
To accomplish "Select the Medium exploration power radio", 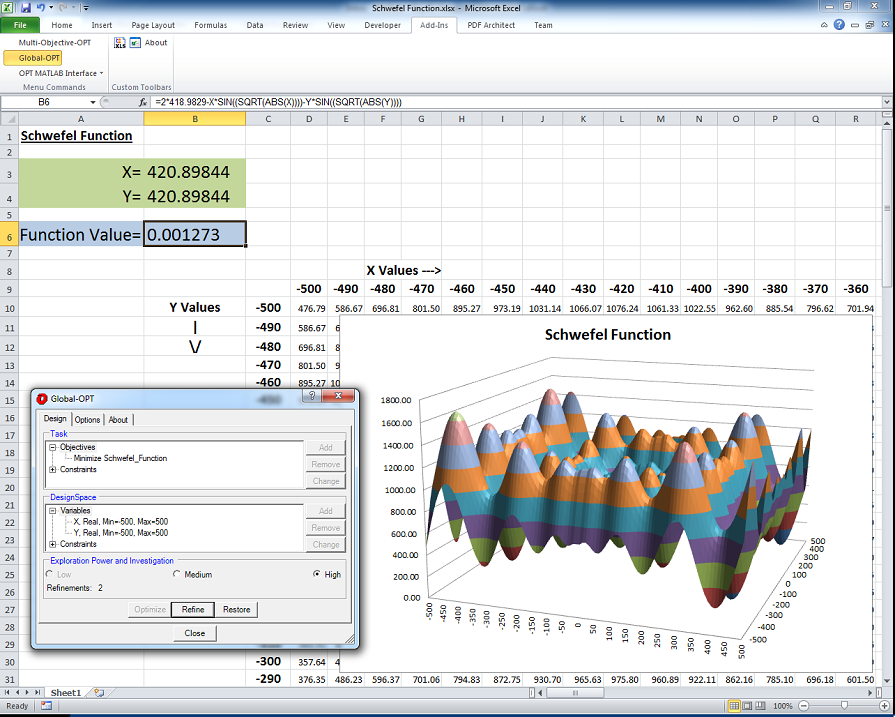I will coord(176,574).
